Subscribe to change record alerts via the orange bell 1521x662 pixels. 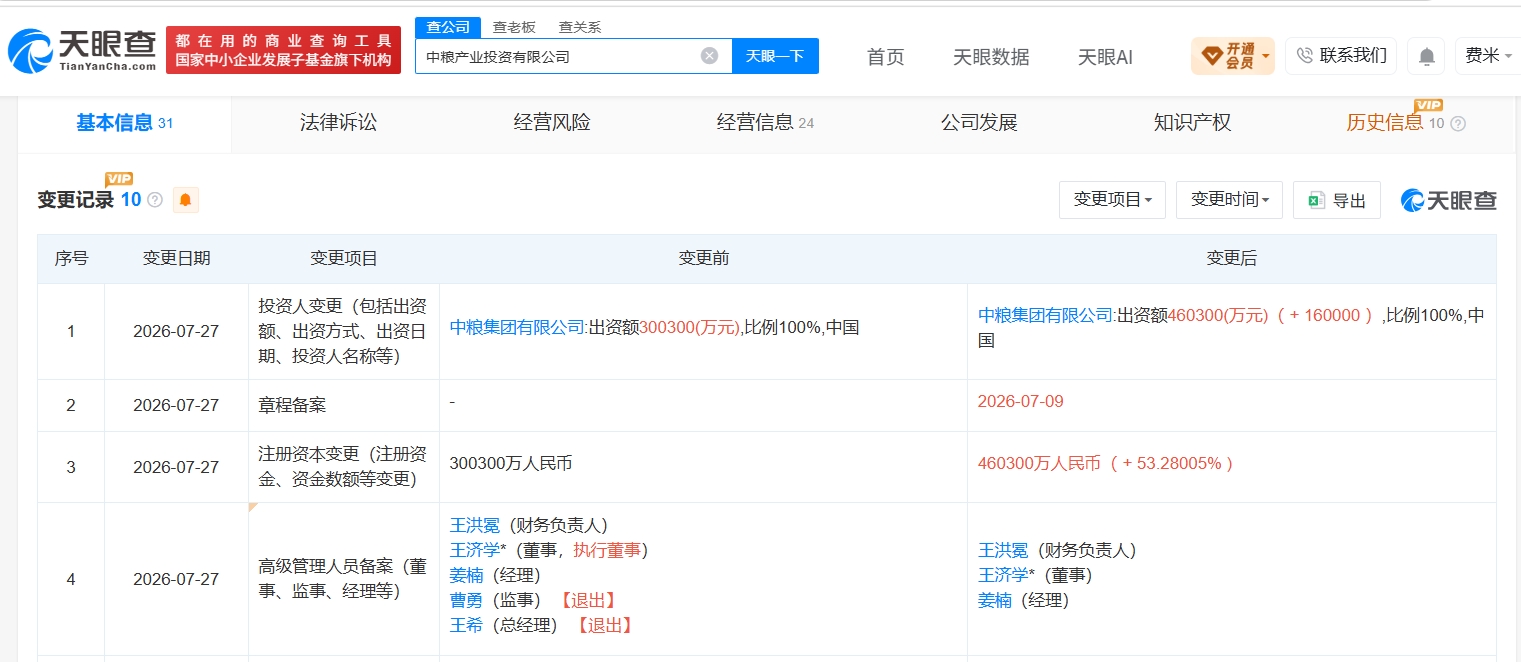(185, 200)
